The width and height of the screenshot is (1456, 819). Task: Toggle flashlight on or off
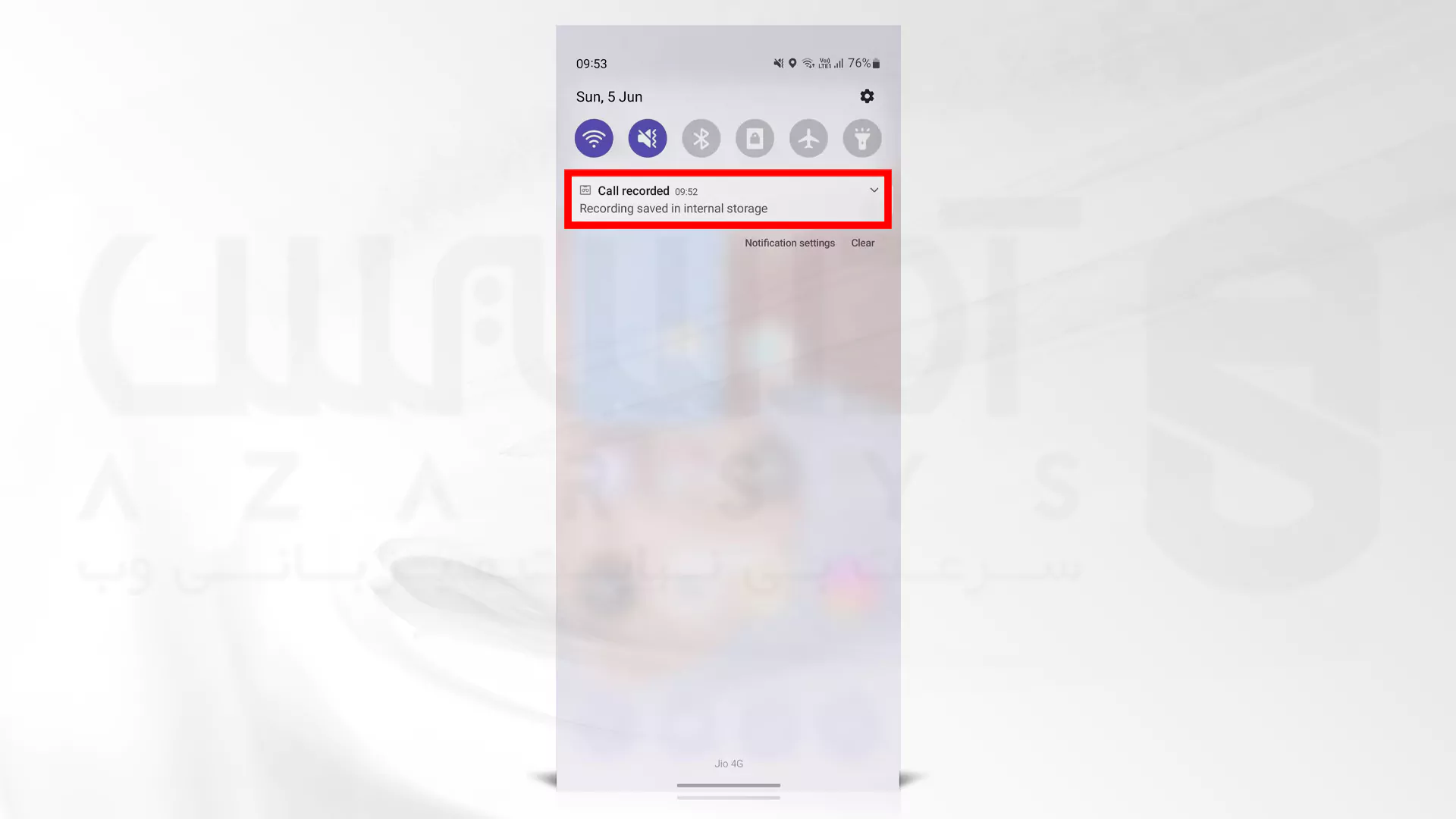click(x=862, y=137)
